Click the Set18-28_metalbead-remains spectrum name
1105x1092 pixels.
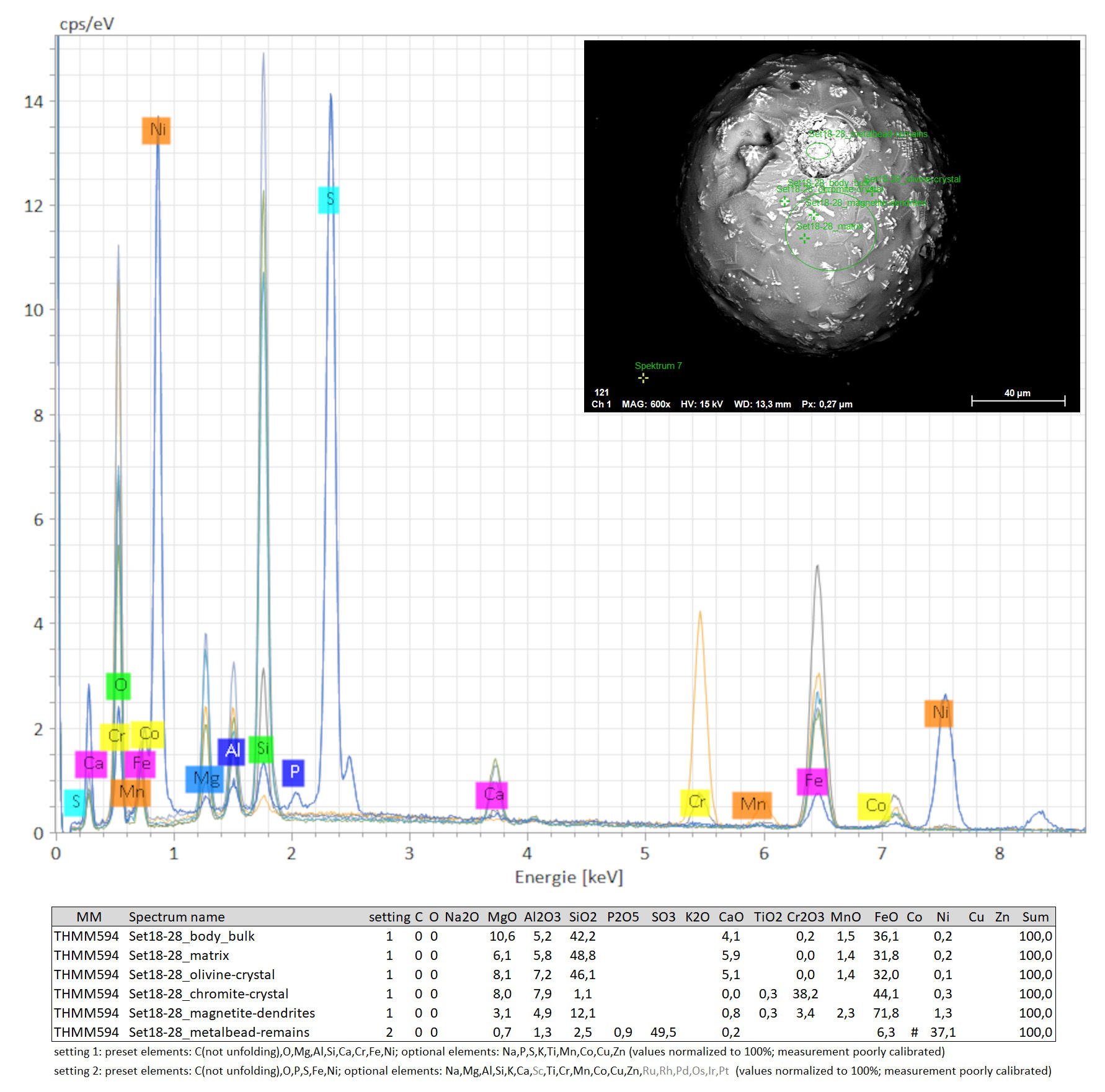(x=219, y=1032)
